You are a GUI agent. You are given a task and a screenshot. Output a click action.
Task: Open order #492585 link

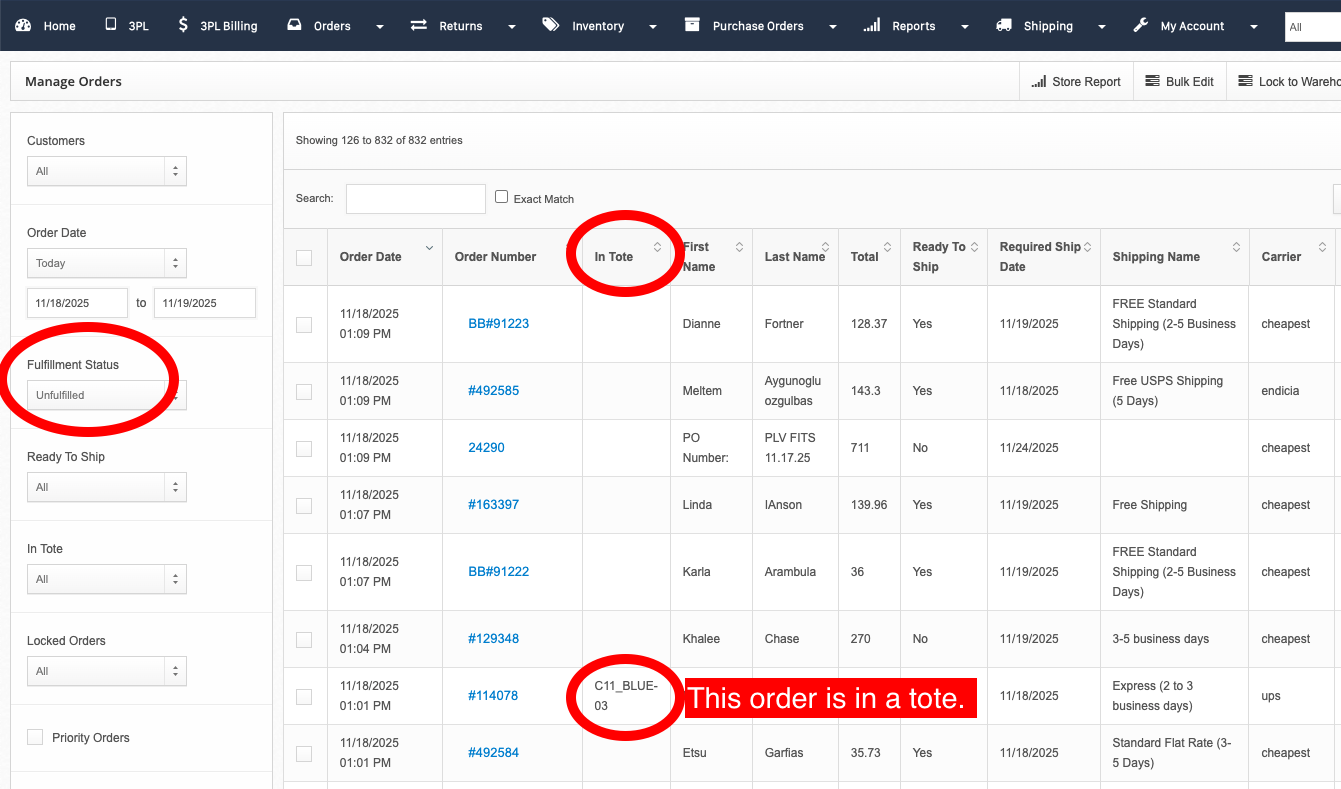493,391
